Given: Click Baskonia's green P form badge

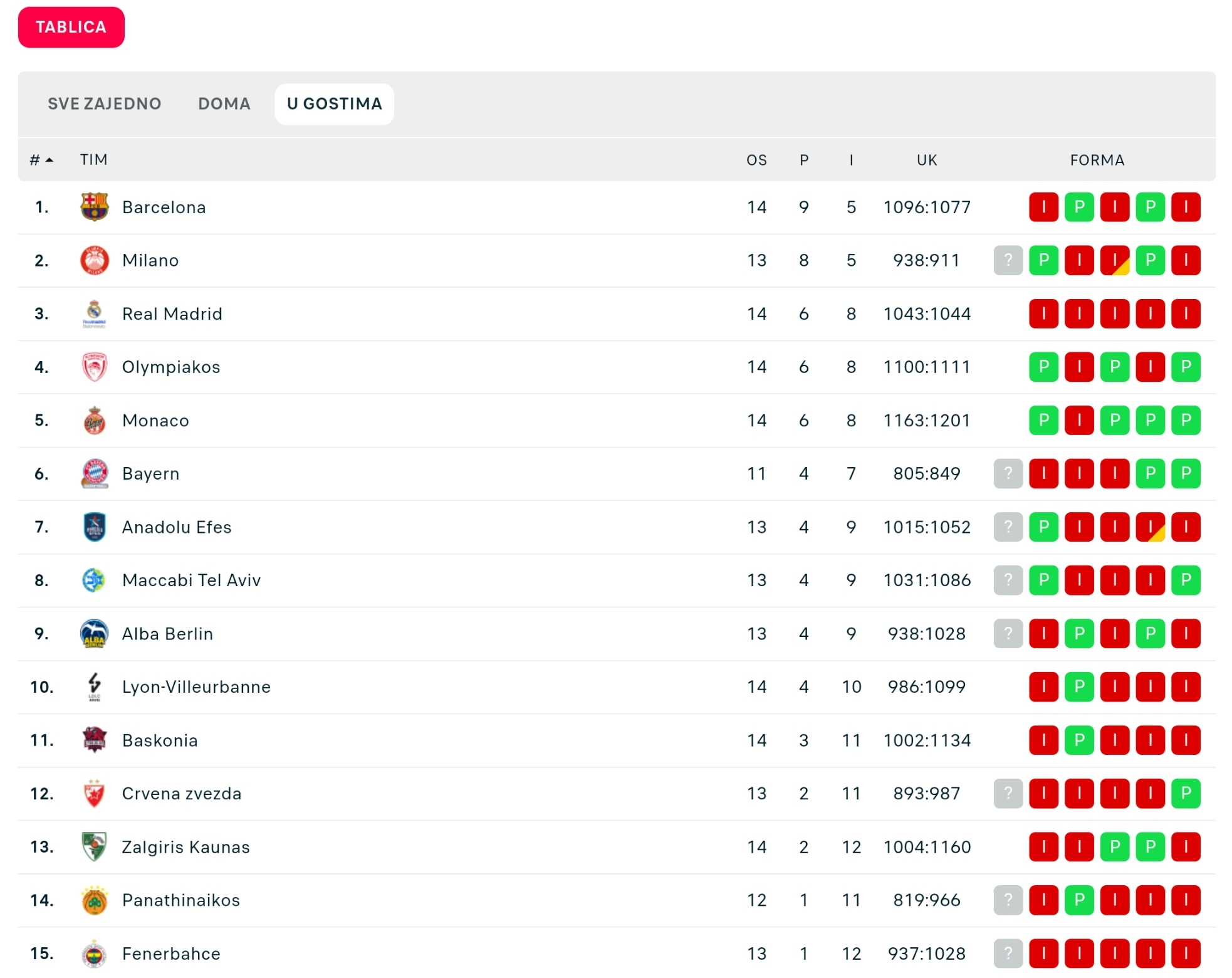Looking at the screenshot, I should click(x=1079, y=740).
